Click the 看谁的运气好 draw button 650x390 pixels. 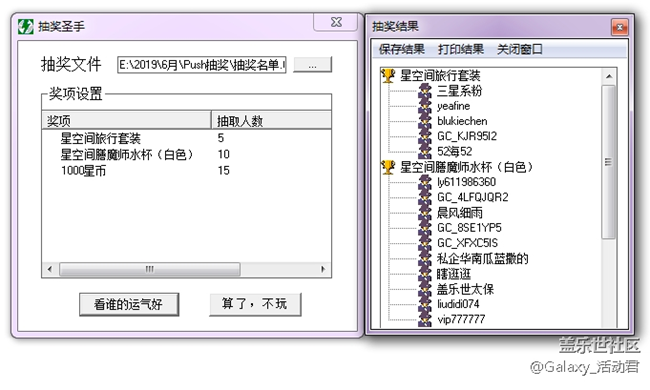[129, 305]
